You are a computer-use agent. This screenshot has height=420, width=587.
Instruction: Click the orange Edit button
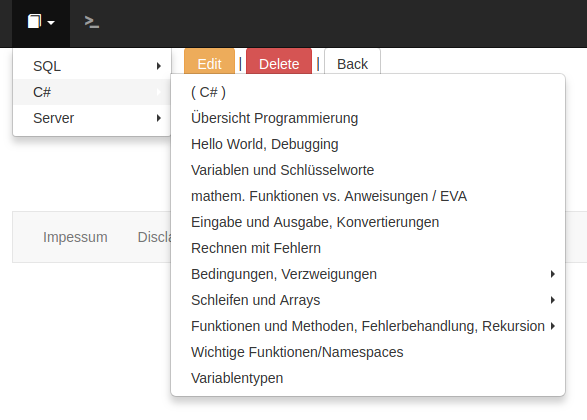pyautogui.click(x=209, y=62)
